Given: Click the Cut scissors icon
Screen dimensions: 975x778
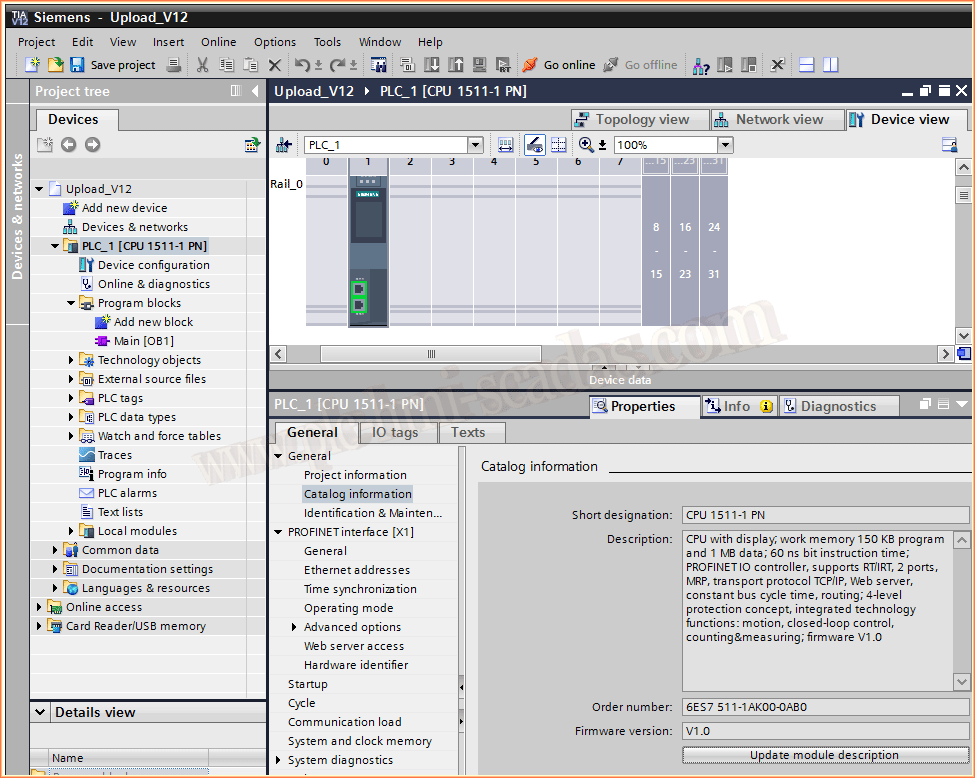Looking at the screenshot, I should click(203, 65).
